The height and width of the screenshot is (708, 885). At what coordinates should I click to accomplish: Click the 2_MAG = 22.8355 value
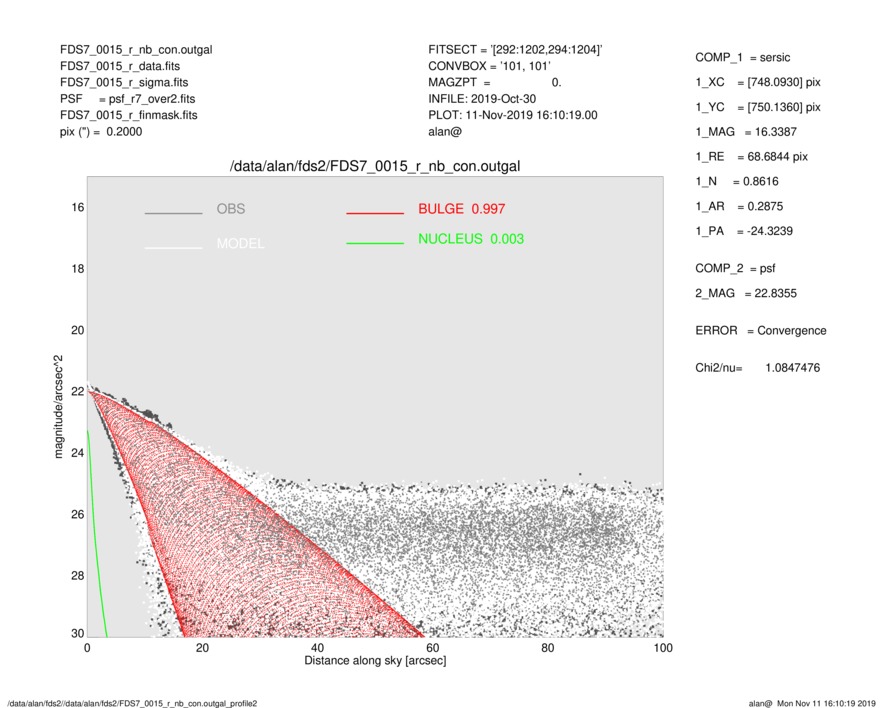[746, 294]
